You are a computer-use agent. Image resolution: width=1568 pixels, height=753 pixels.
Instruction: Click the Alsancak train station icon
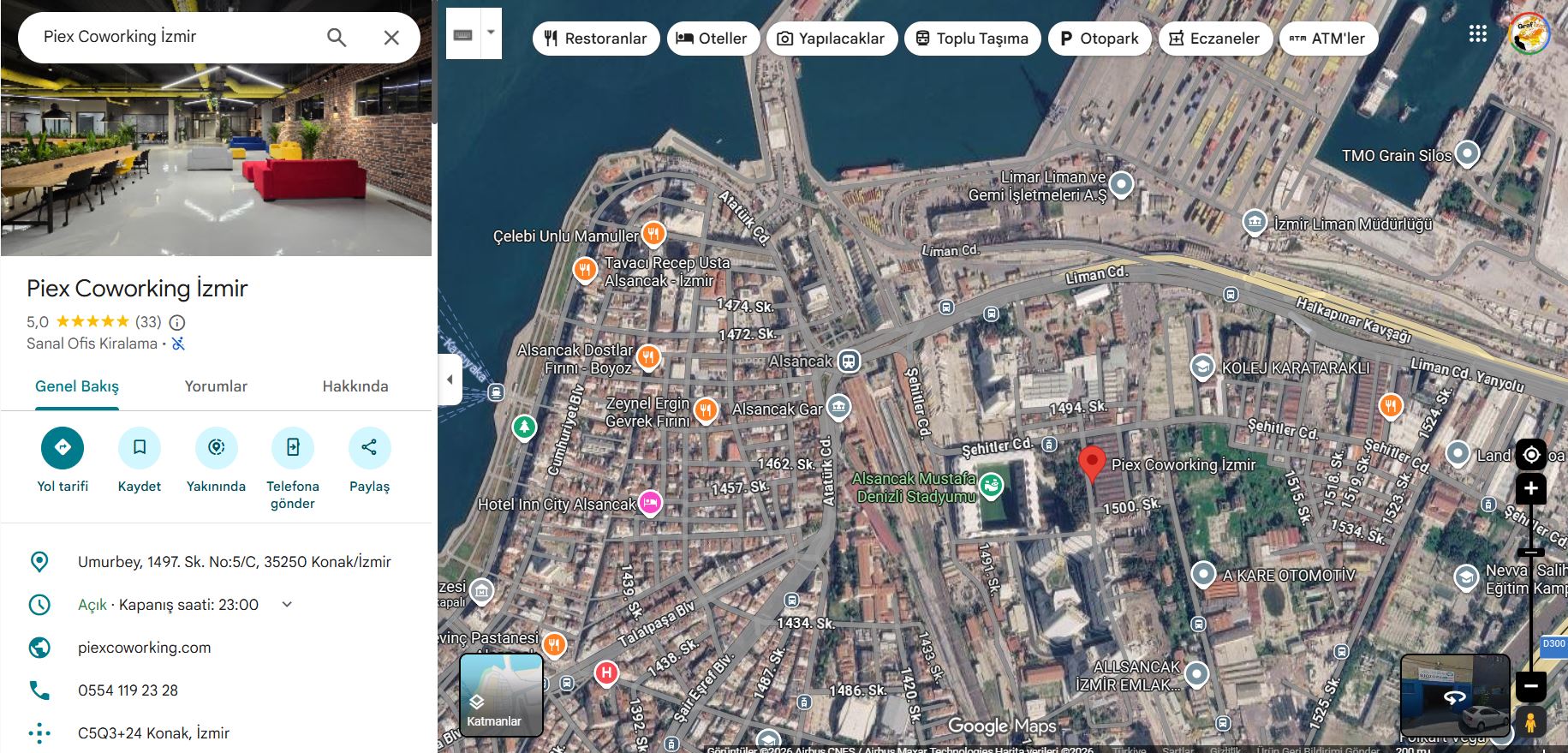(x=849, y=362)
